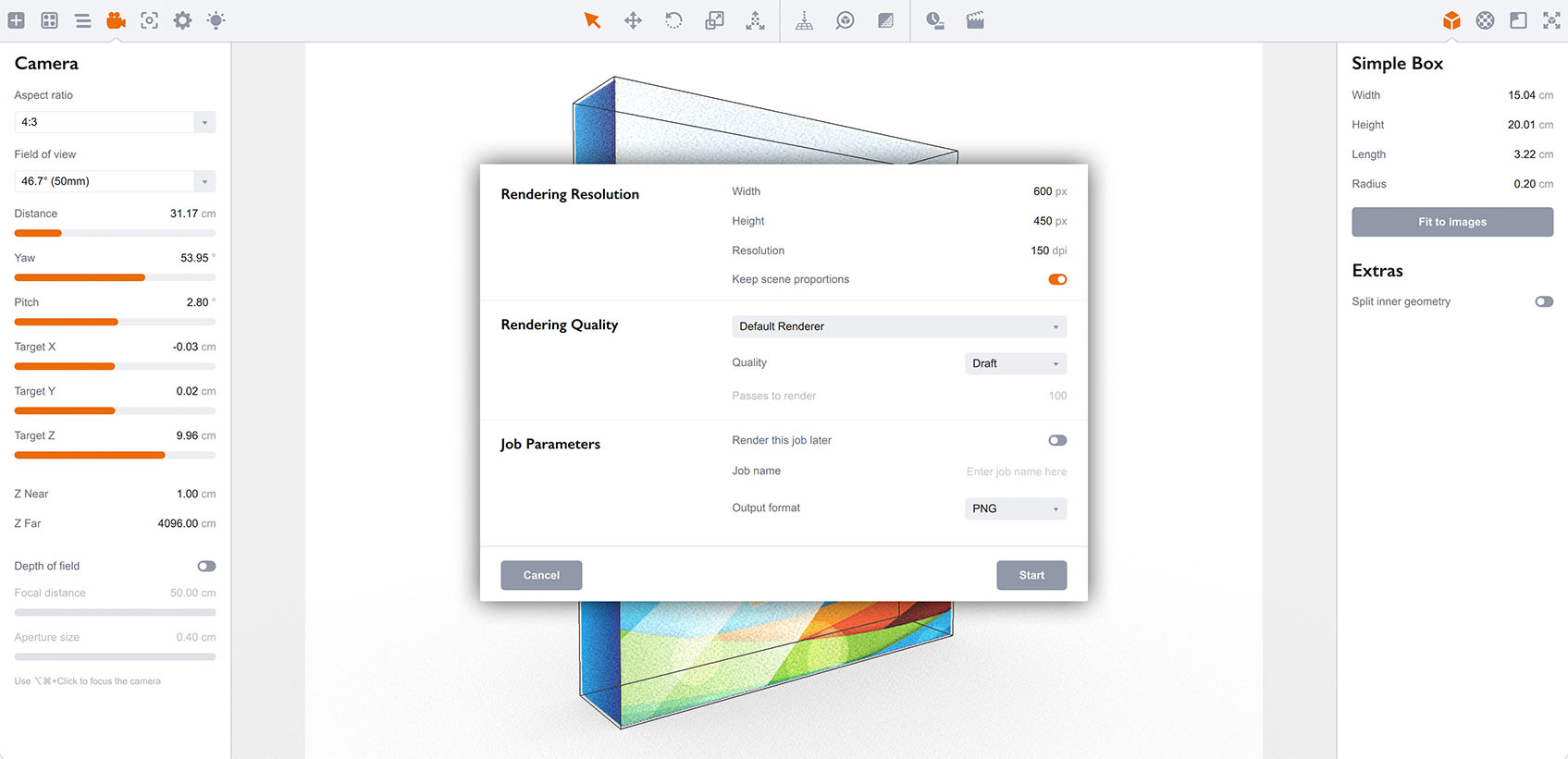Open the settings gear panel
The height and width of the screenshot is (759, 1568).
click(182, 20)
